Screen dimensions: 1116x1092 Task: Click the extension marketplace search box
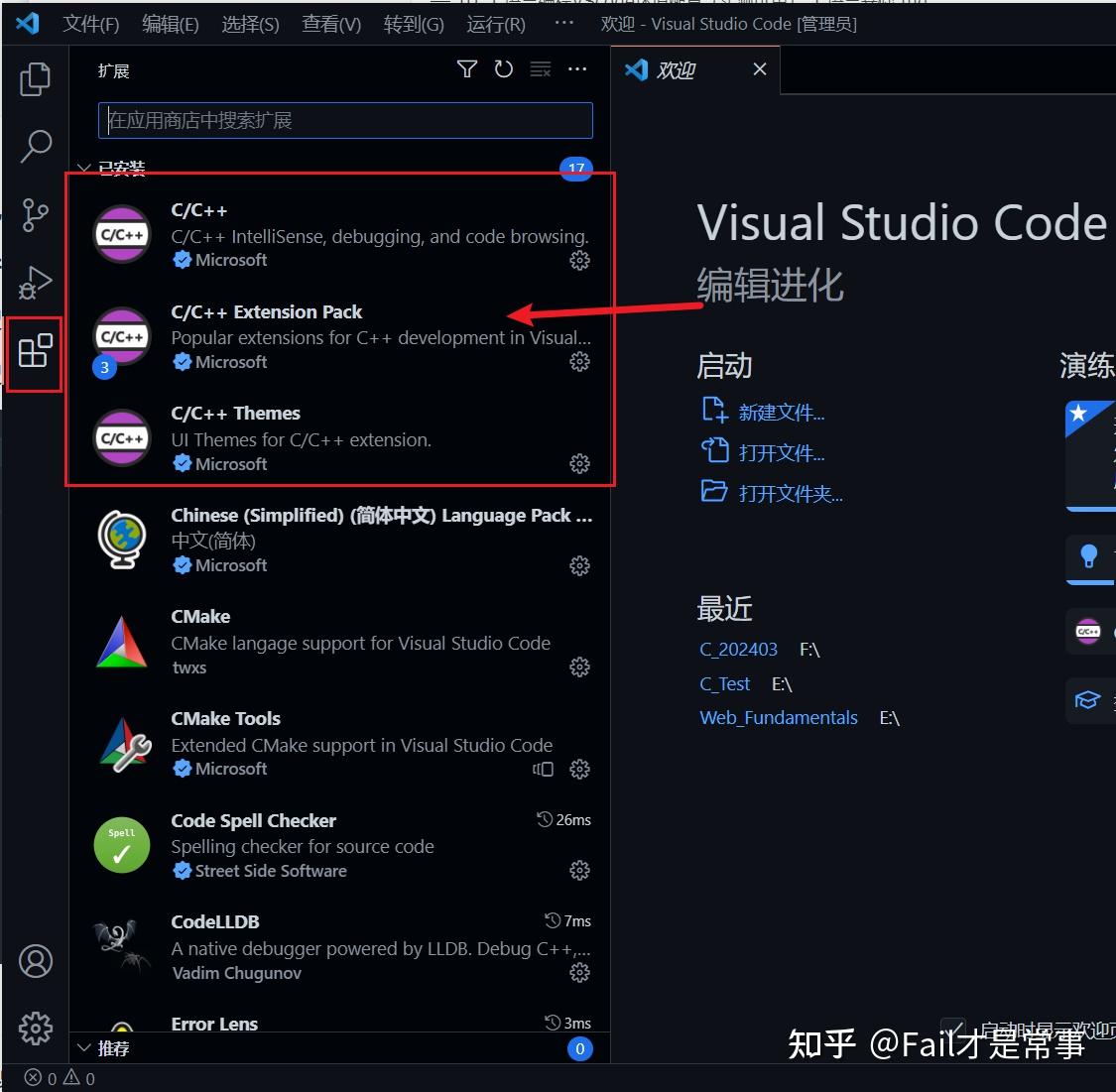coord(344,120)
